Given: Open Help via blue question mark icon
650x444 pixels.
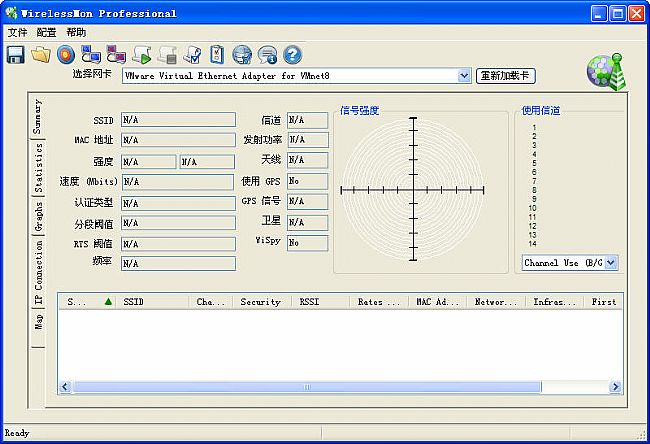Looking at the screenshot, I should [x=293, y=55].
